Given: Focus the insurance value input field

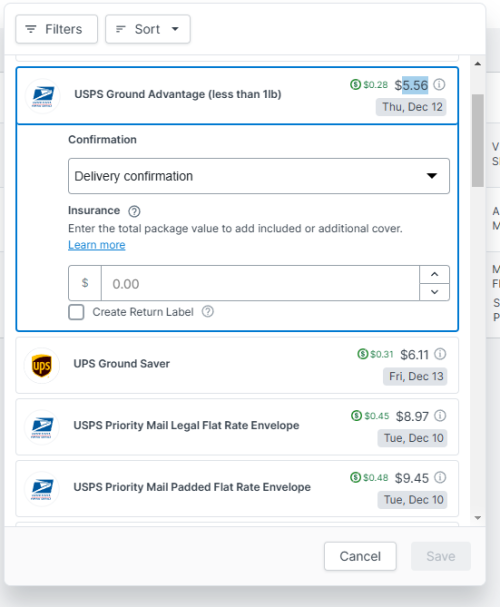Looking at the screenshot, I should click(260, 283).
